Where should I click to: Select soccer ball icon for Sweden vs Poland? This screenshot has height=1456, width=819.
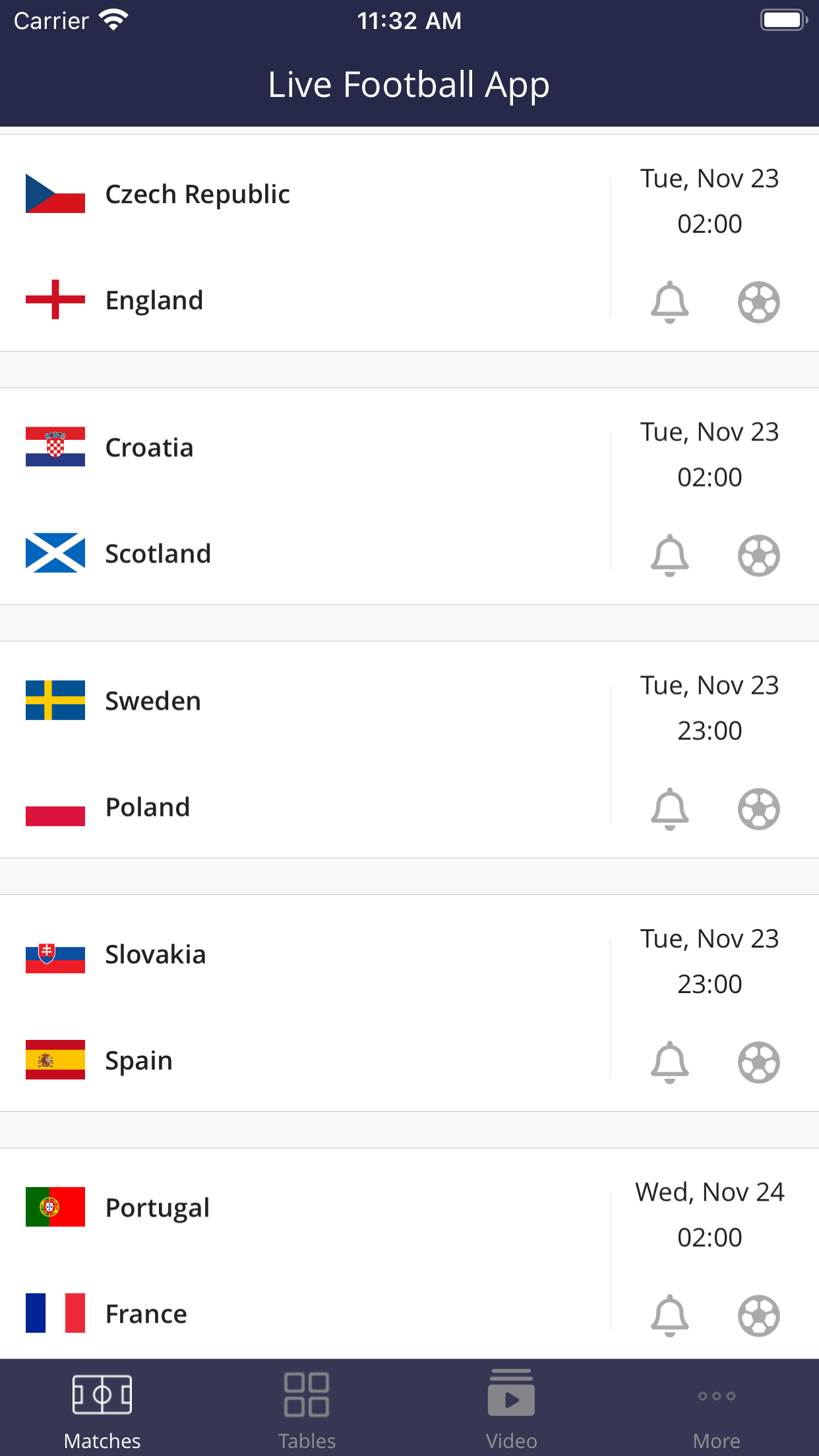[758, 808]
